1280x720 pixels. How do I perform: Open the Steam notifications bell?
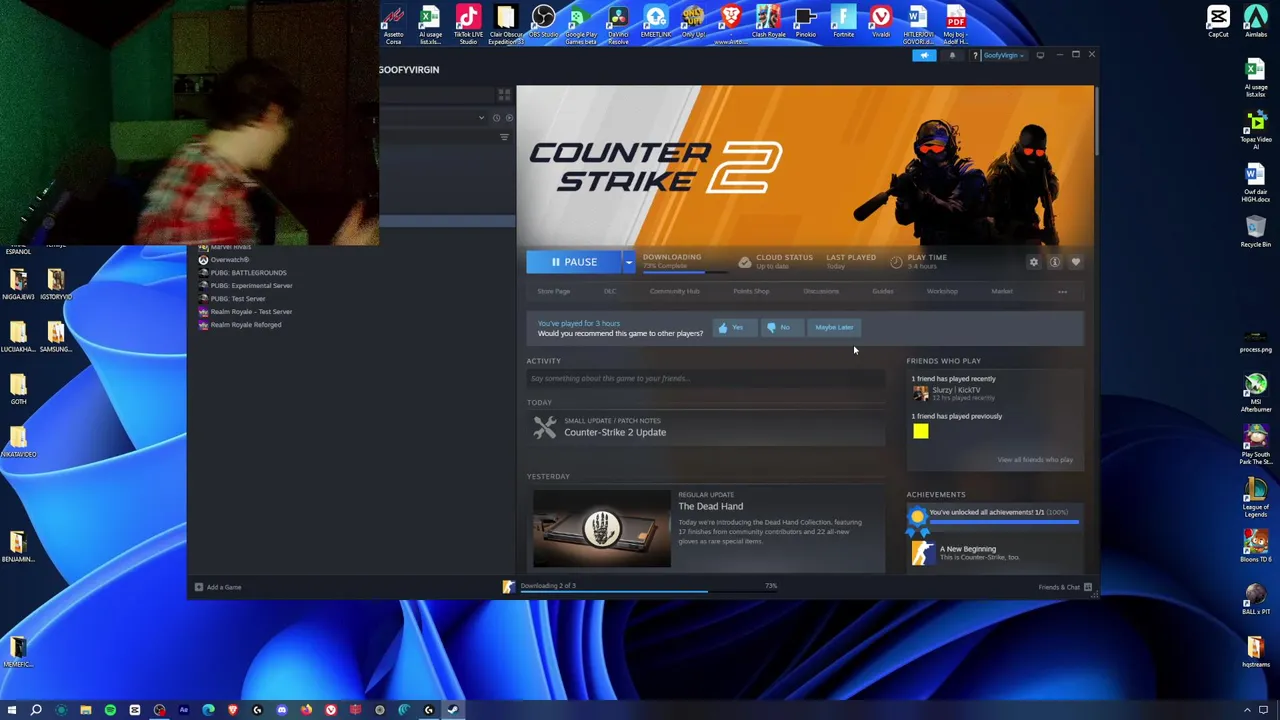(952, 55)
